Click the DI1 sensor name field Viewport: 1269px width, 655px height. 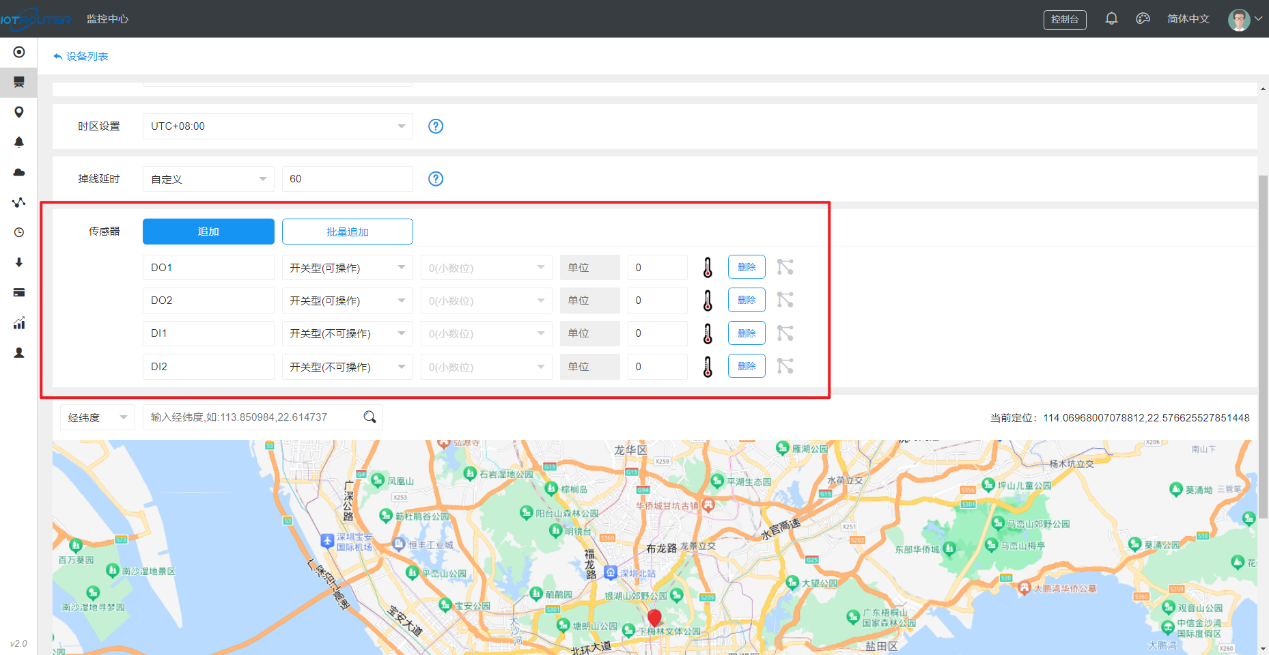(208, 333)
